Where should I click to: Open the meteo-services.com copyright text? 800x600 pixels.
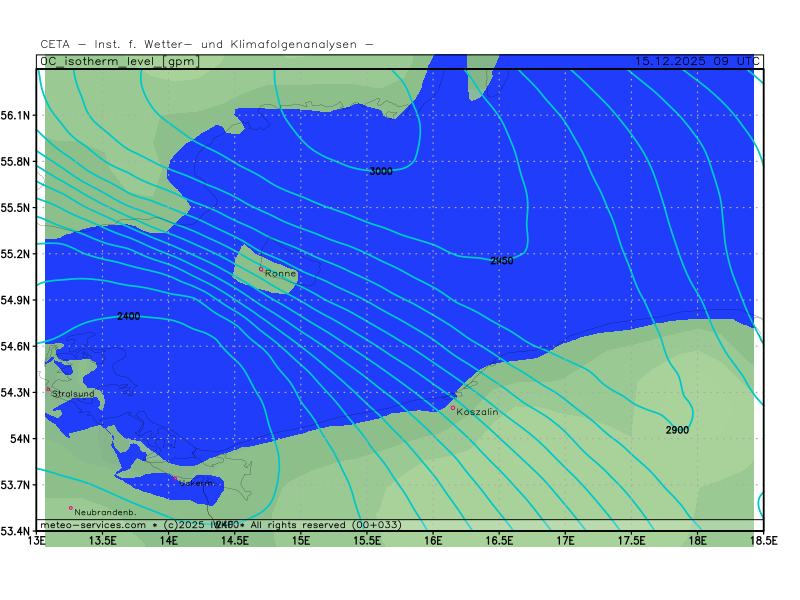pos(94,525)
